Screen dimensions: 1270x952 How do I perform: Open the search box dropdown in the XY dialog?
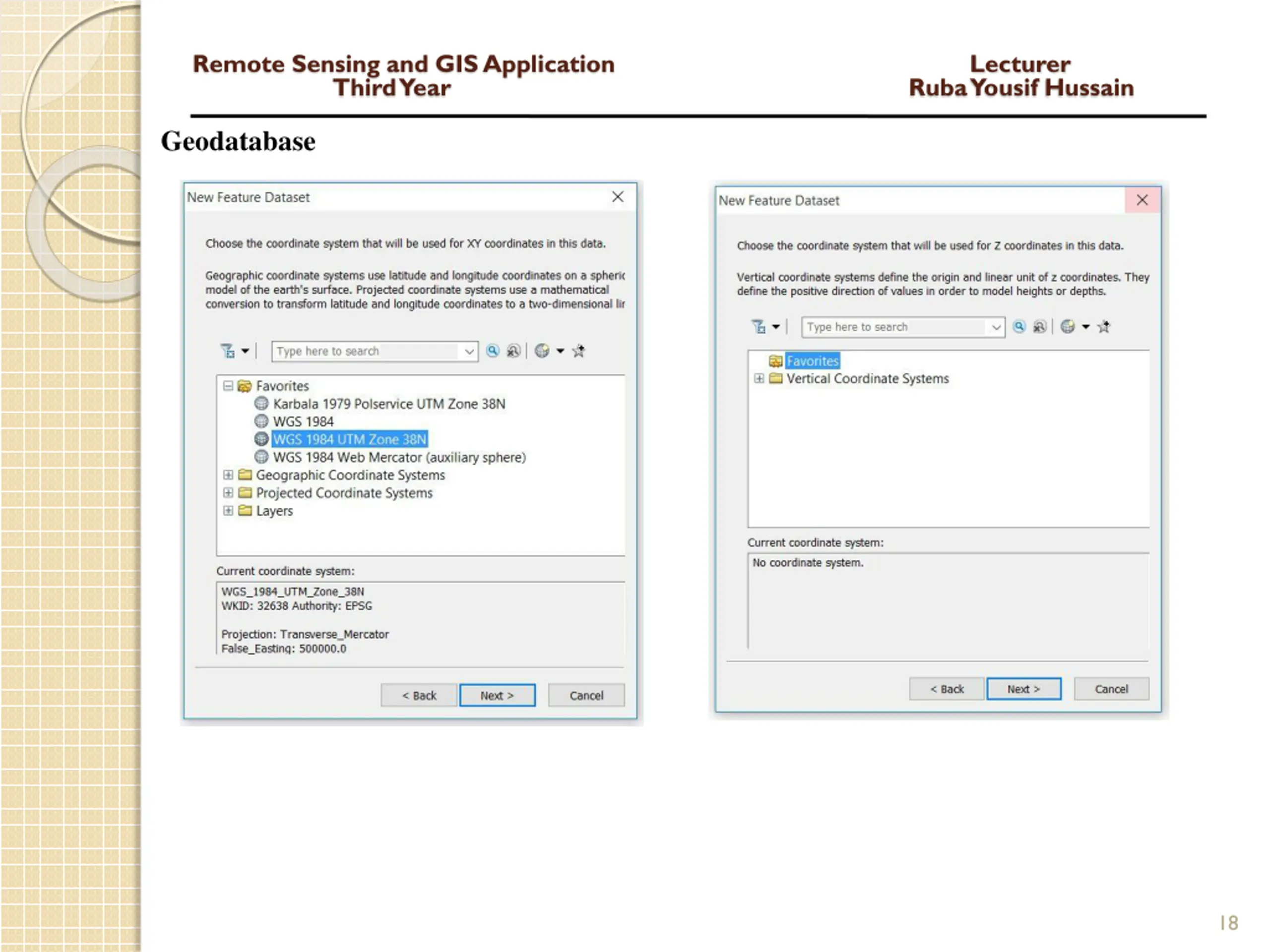point(469,351)
